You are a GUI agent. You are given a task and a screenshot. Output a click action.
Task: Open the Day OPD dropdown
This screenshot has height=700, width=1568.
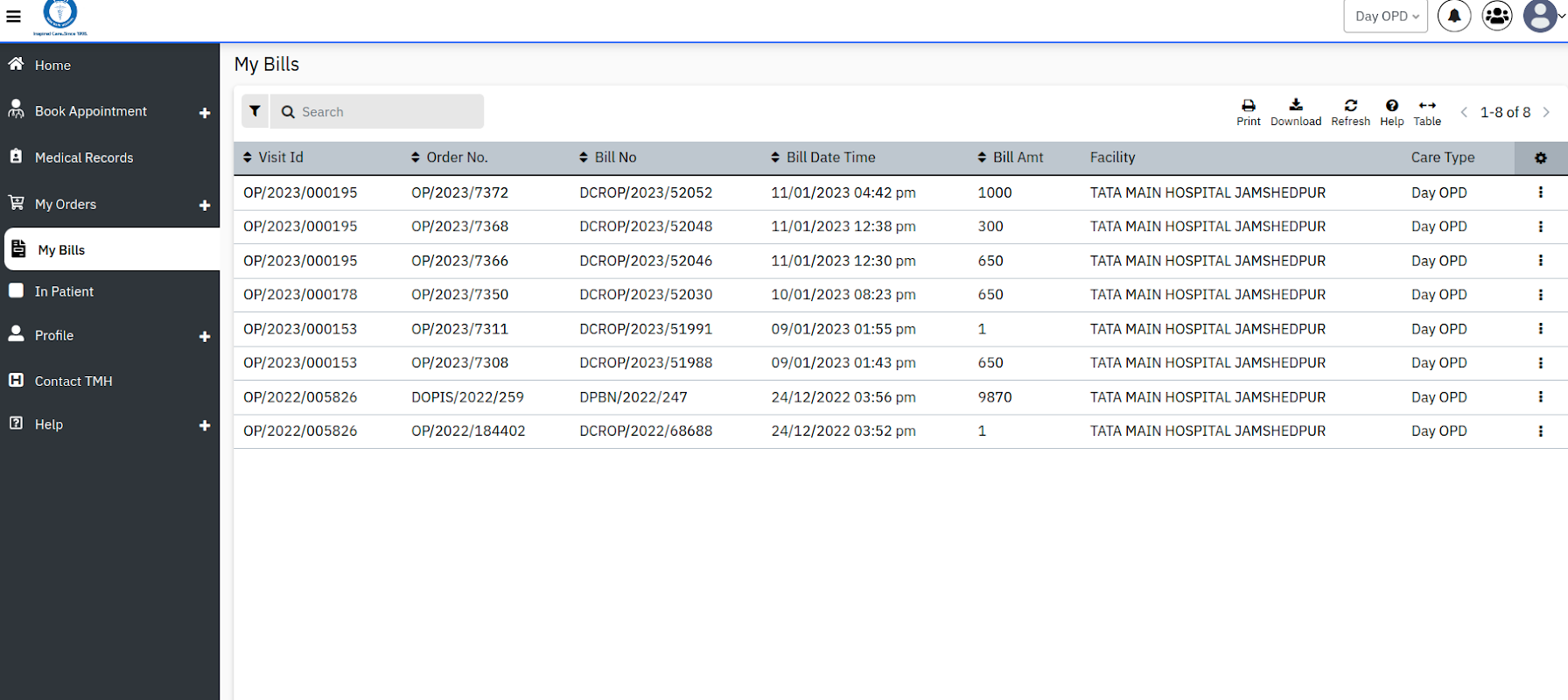click(x=1385, y=16)
